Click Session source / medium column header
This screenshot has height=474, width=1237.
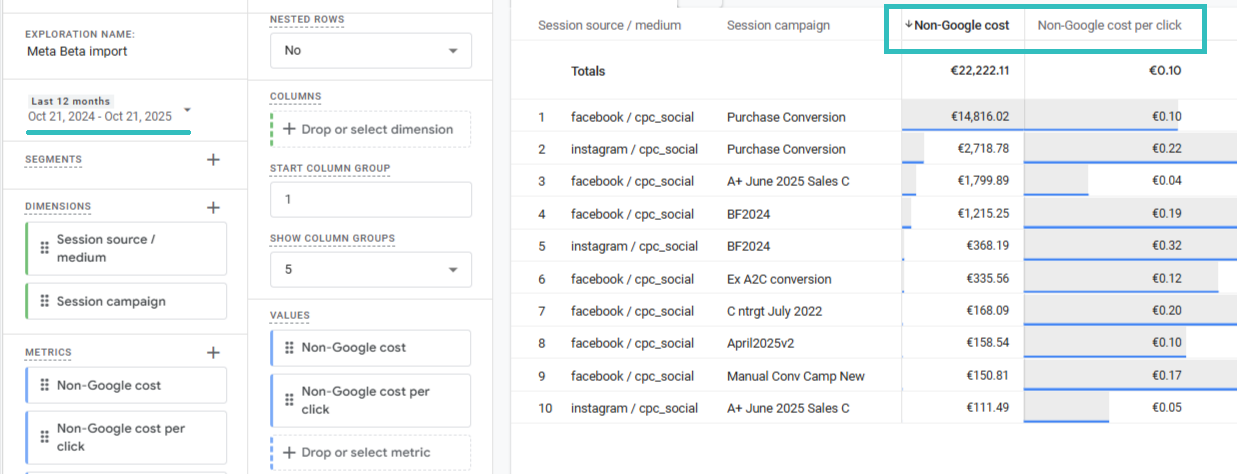pyautogui.click(x=609, y=25)
